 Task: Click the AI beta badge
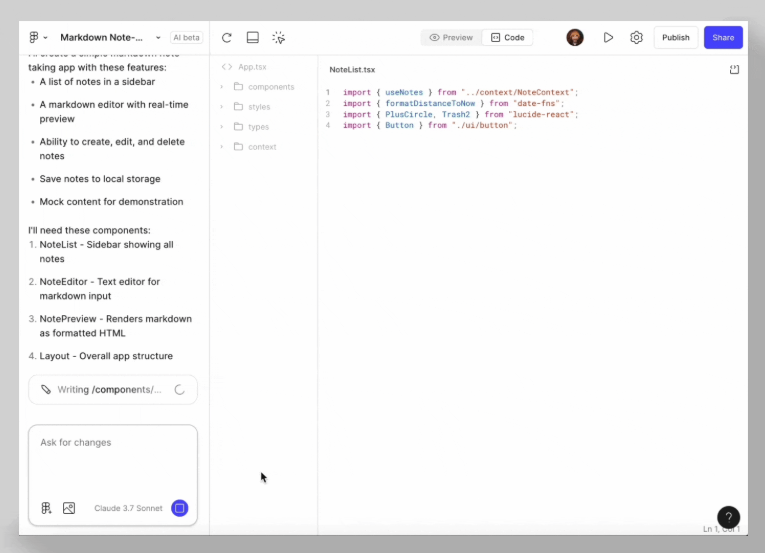186,38
